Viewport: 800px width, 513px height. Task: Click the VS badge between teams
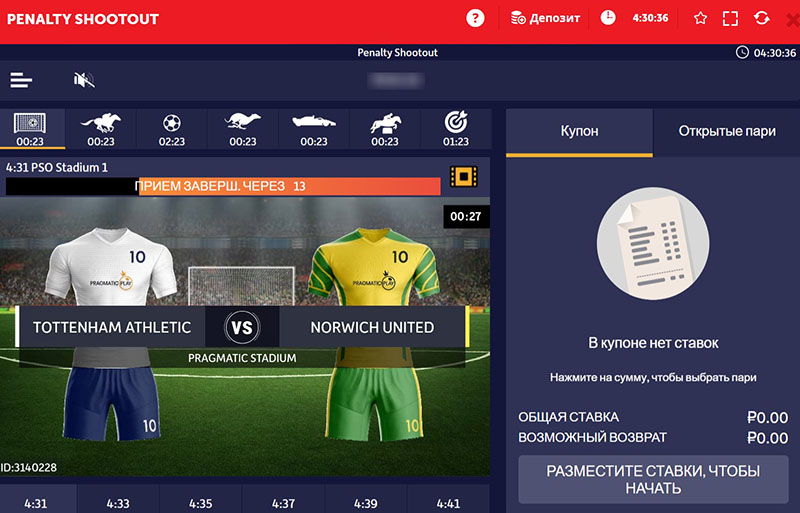(242, 327)
